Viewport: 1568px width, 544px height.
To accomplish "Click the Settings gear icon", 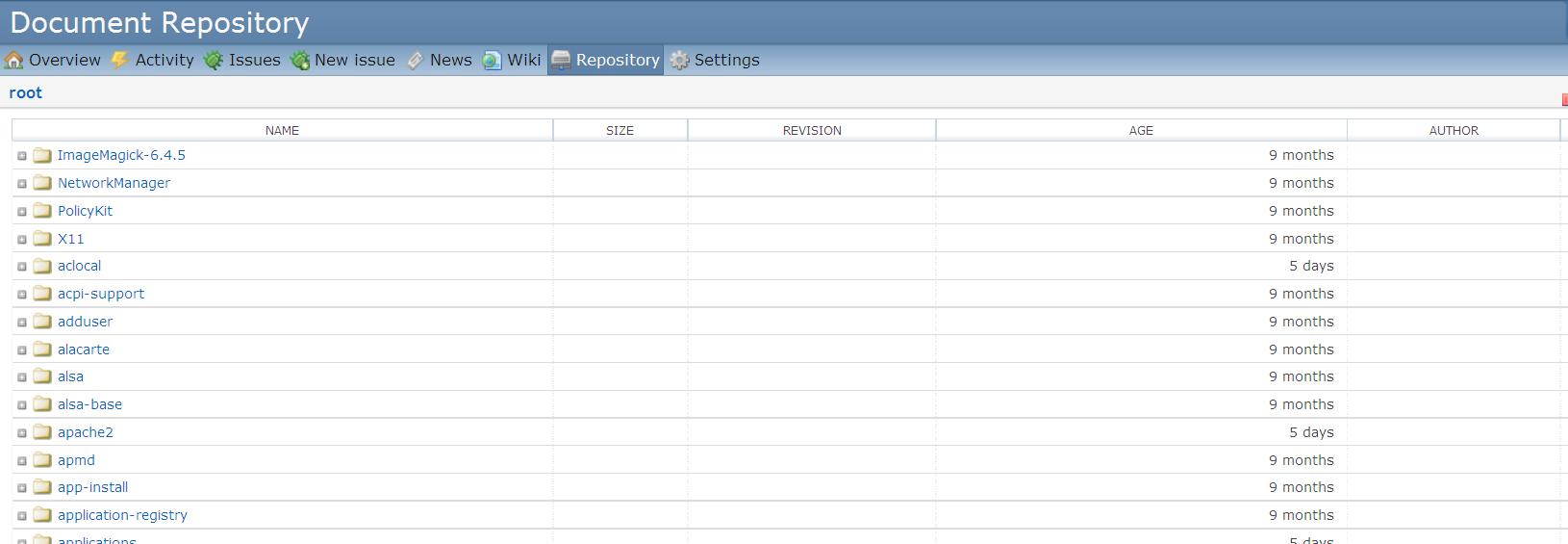I will point(680,61).
